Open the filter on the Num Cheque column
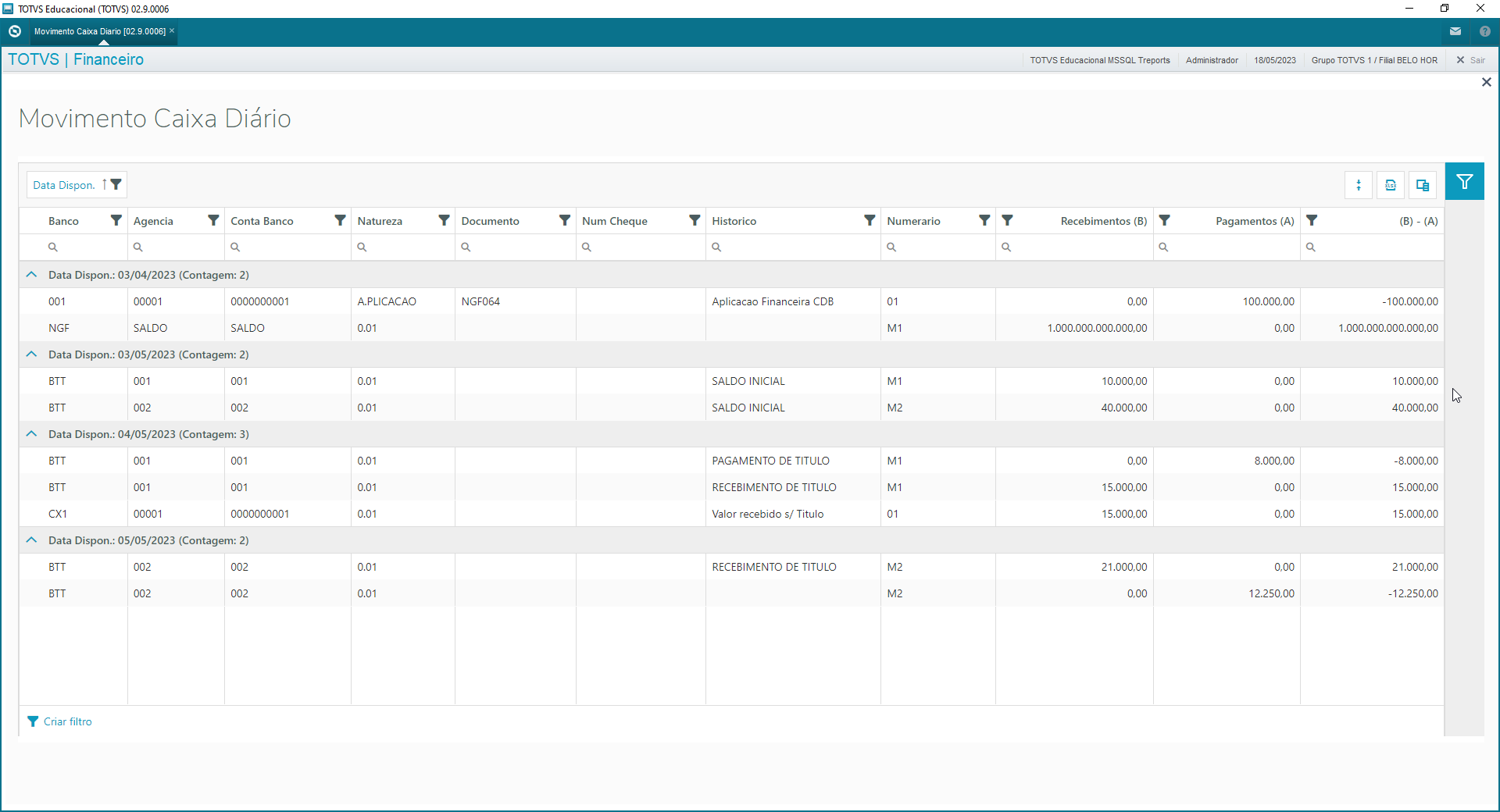The width and height of the screenshot is (1500, 812). 695,220
